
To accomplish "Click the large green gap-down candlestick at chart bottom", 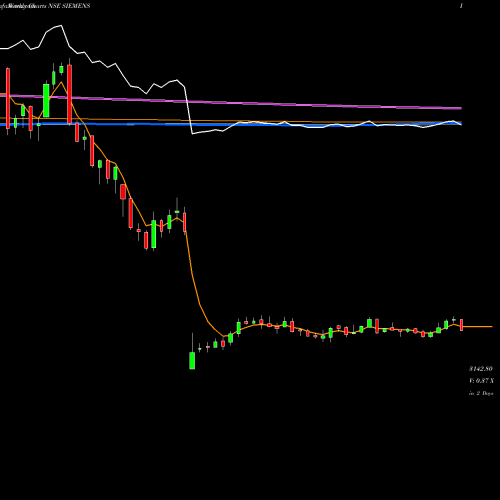I will (192, 360).
